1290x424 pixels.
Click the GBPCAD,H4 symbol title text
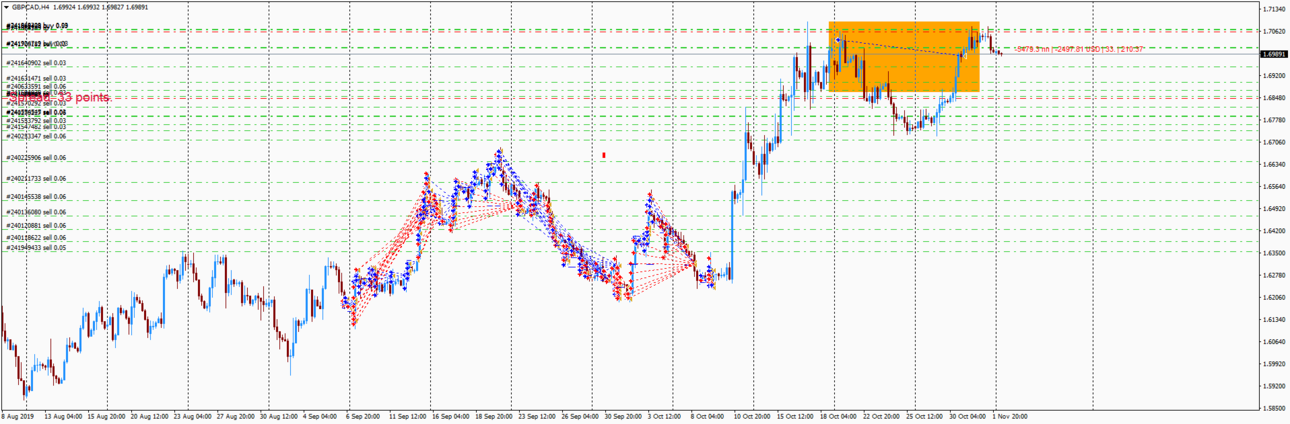coord(31,7)
